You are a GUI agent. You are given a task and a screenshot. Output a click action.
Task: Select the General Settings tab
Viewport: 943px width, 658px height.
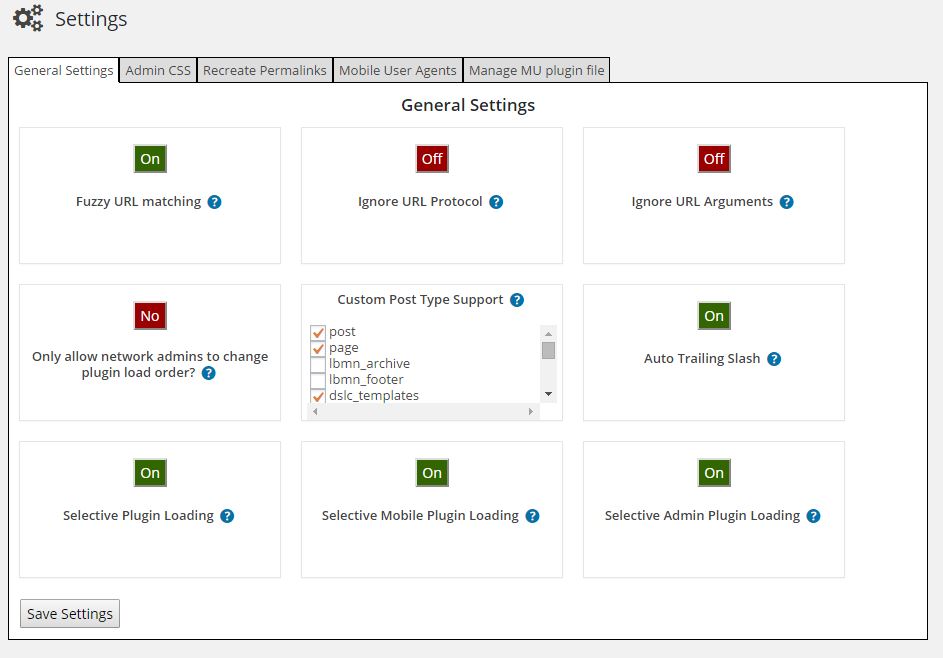[x=64, y=70]
